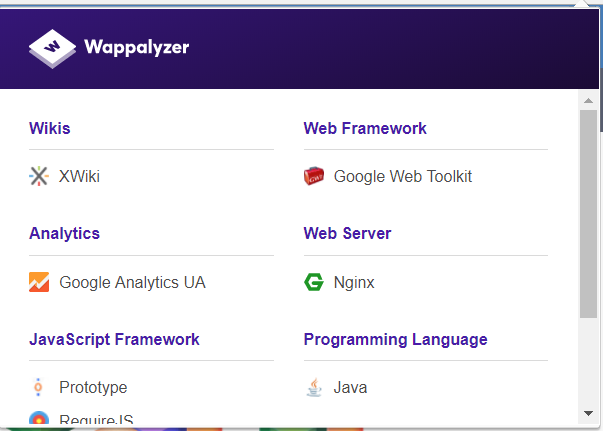Open the XWiki technology link

[x=79, y=176]
